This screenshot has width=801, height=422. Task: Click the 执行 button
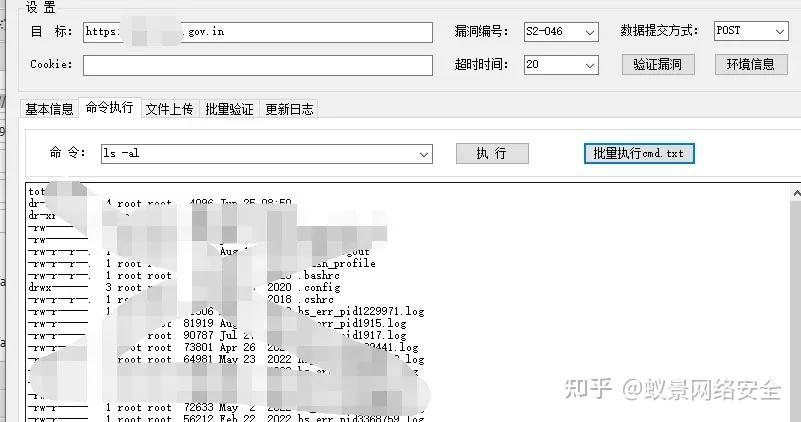(492, 154)
